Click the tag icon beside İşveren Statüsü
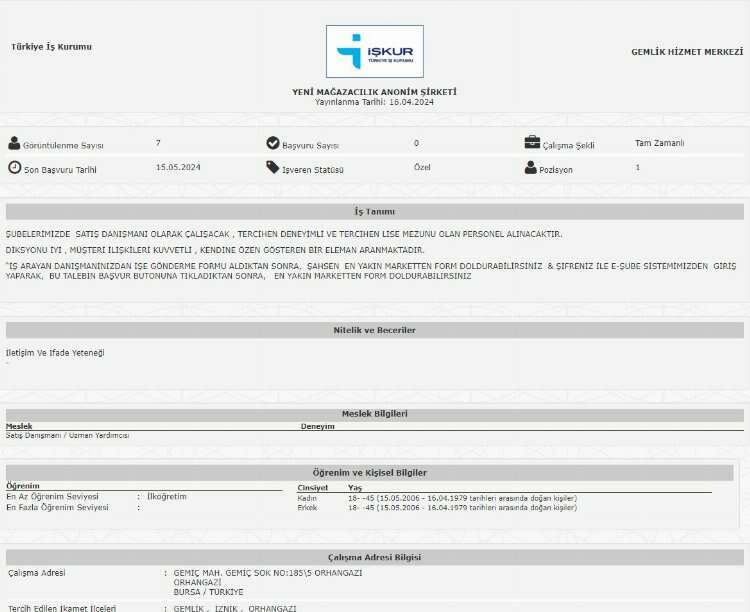This screenshot has height=612, width=750. coord(273,168)
